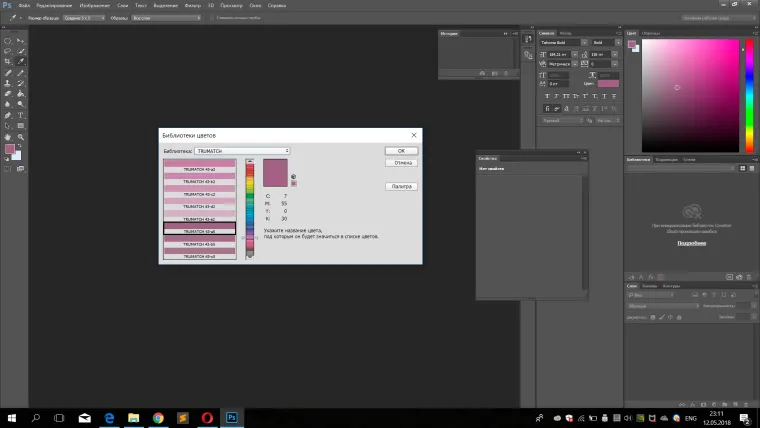The height and width of the screenshot is (428, 760).
Task: Select the Crop tool
Action: (x=8, y=62)
